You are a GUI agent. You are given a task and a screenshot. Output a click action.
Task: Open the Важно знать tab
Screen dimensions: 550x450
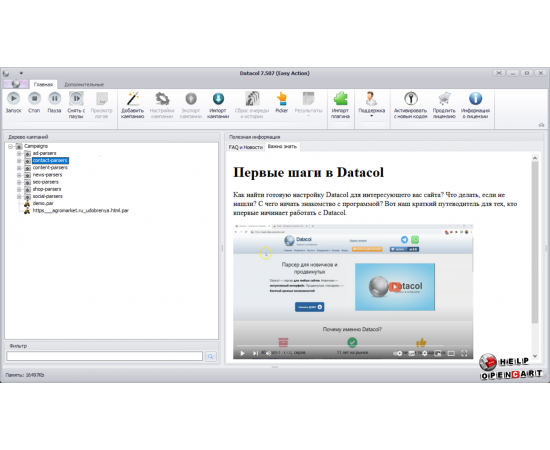point(282,147)
